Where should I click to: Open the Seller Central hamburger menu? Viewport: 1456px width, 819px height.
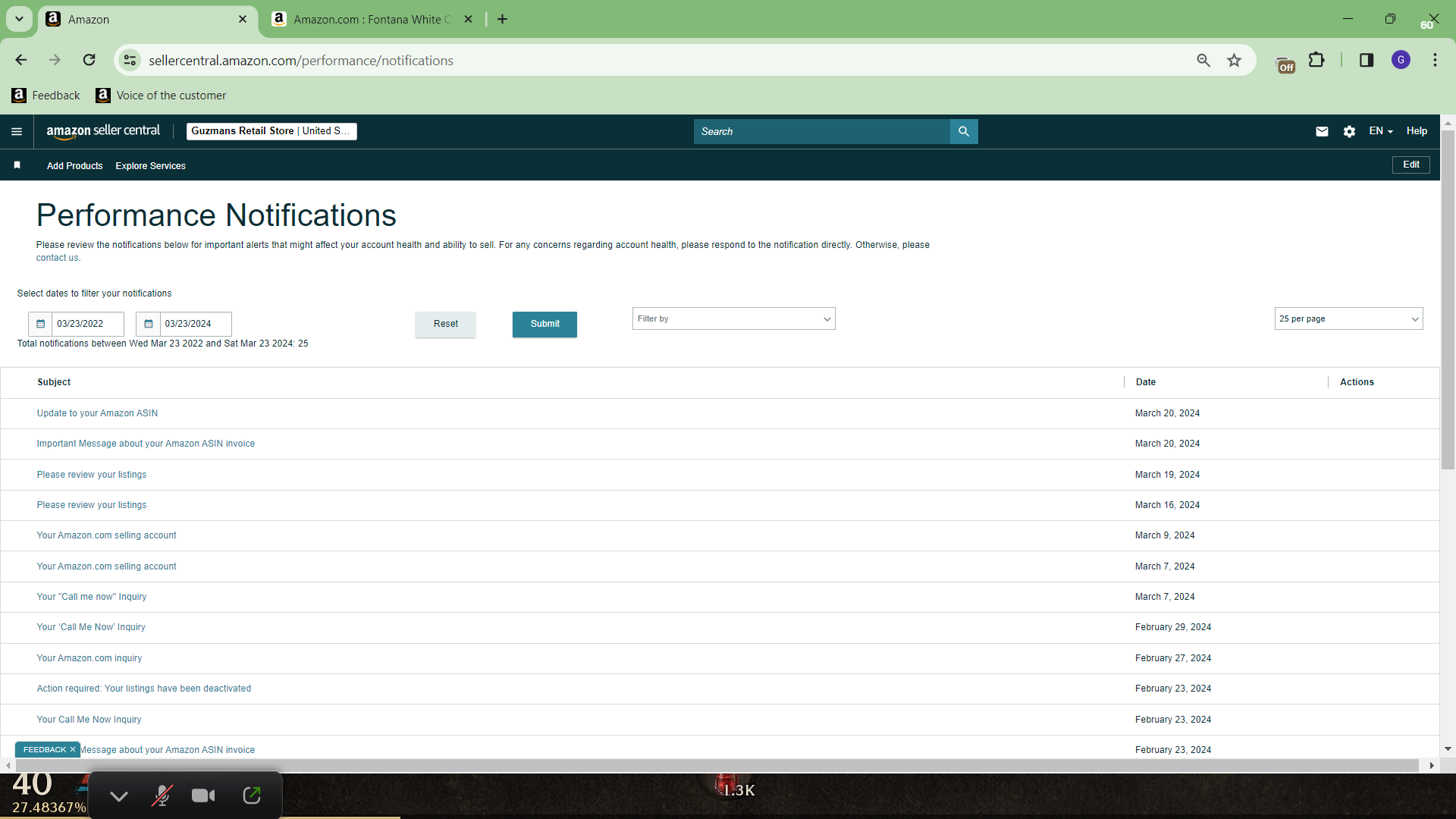point(17,132)
